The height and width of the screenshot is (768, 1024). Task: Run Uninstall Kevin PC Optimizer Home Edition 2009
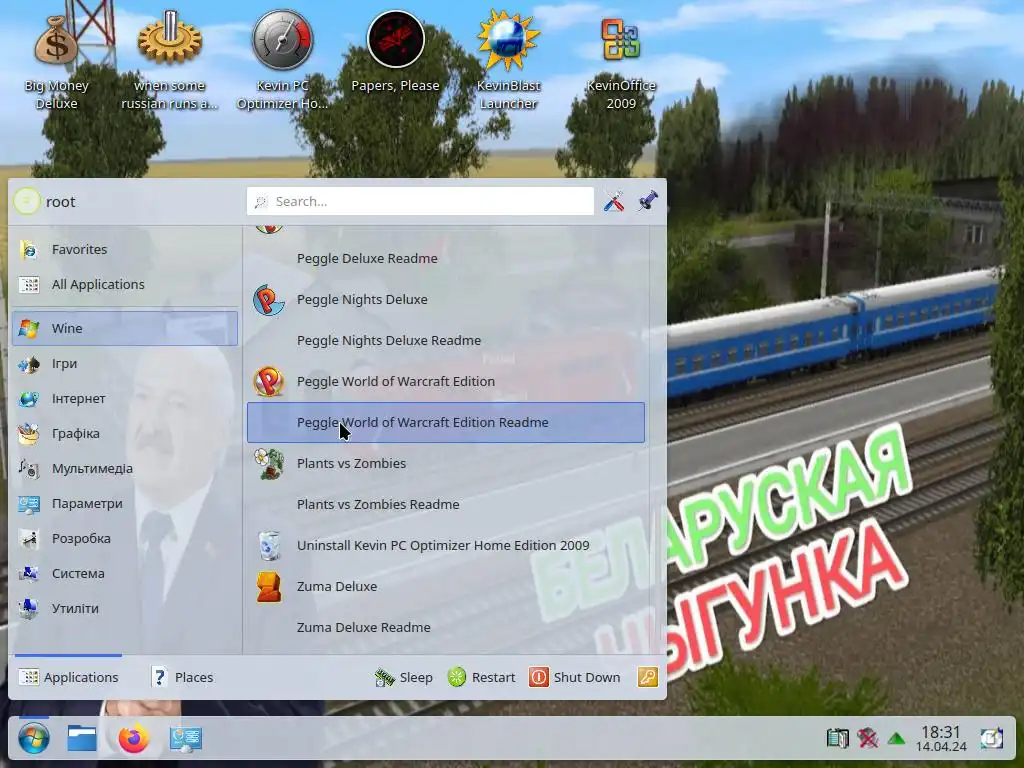point(445,545)
